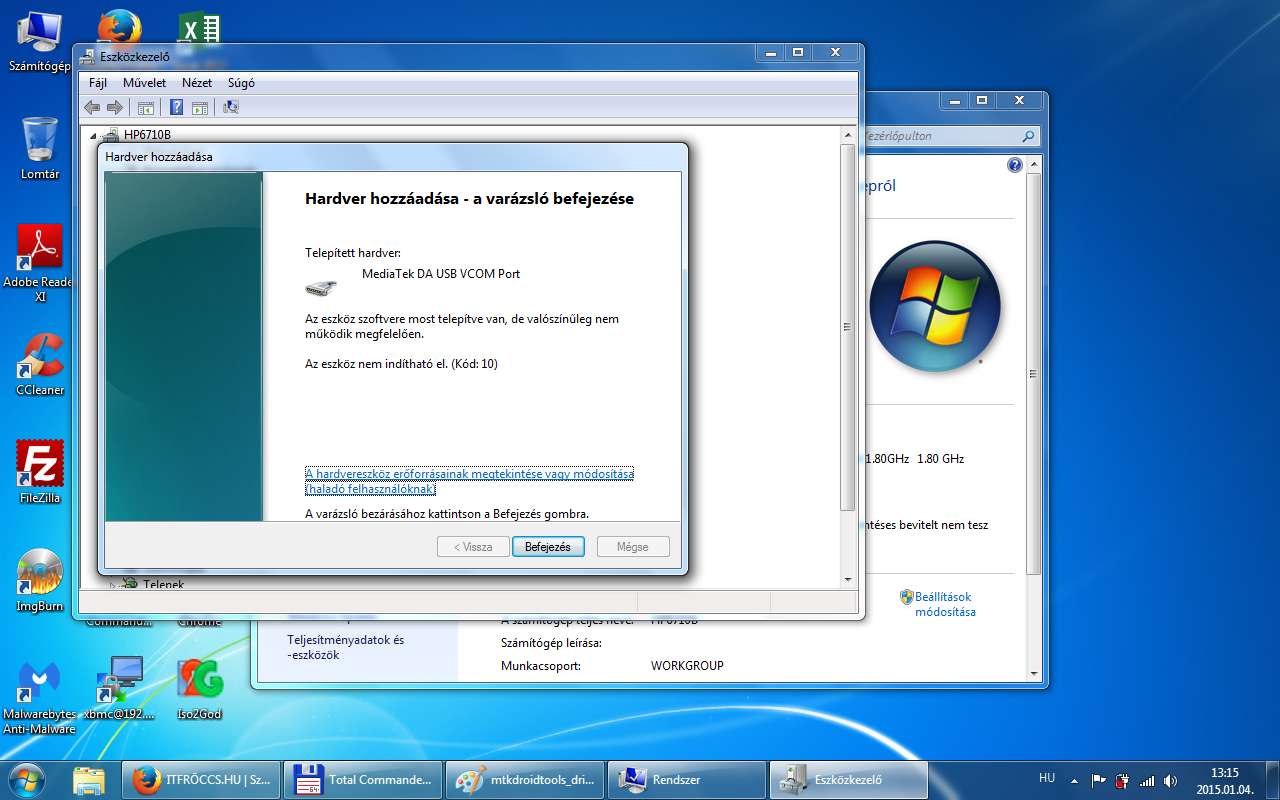
Task: Open CCleaner from the desktop
Action: click(40, 362)
